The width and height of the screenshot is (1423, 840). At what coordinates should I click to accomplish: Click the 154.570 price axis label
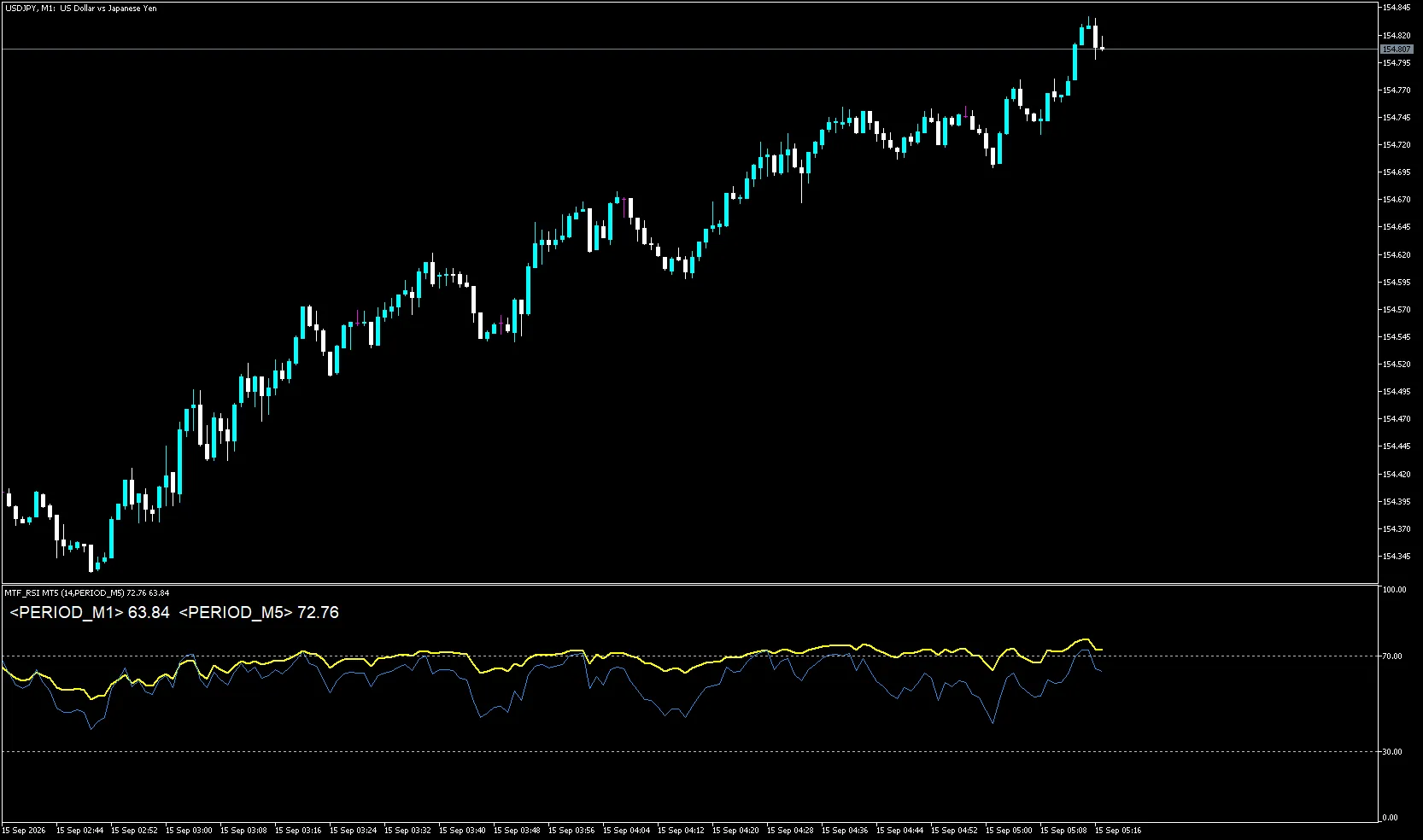[x=1397, y=310]
